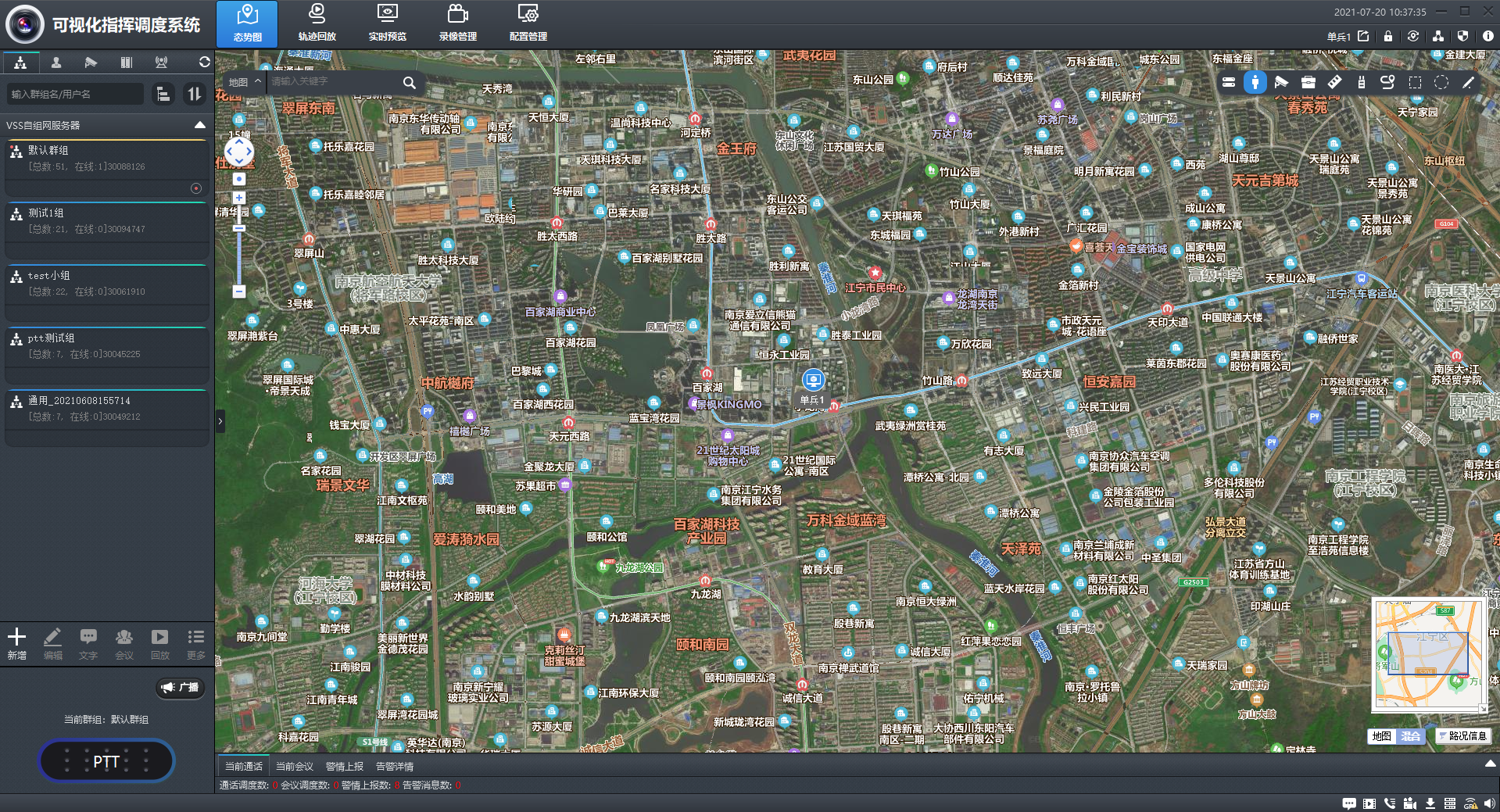Image resolution: width=1500 pixels, height=812 pixels.
Task: Switch map view to 地图 mode
Action: pyautogui.click(x=1381, y=736)
